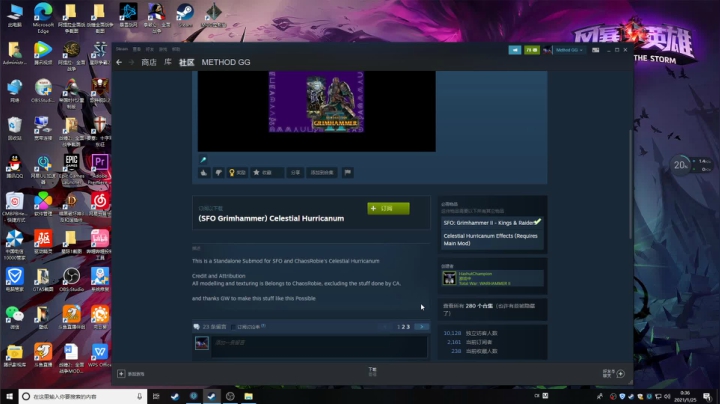Open Task View on the taskbar
The height and width of the screenshot is (404, 720).
pyautogui.click(x=156, y=396)
